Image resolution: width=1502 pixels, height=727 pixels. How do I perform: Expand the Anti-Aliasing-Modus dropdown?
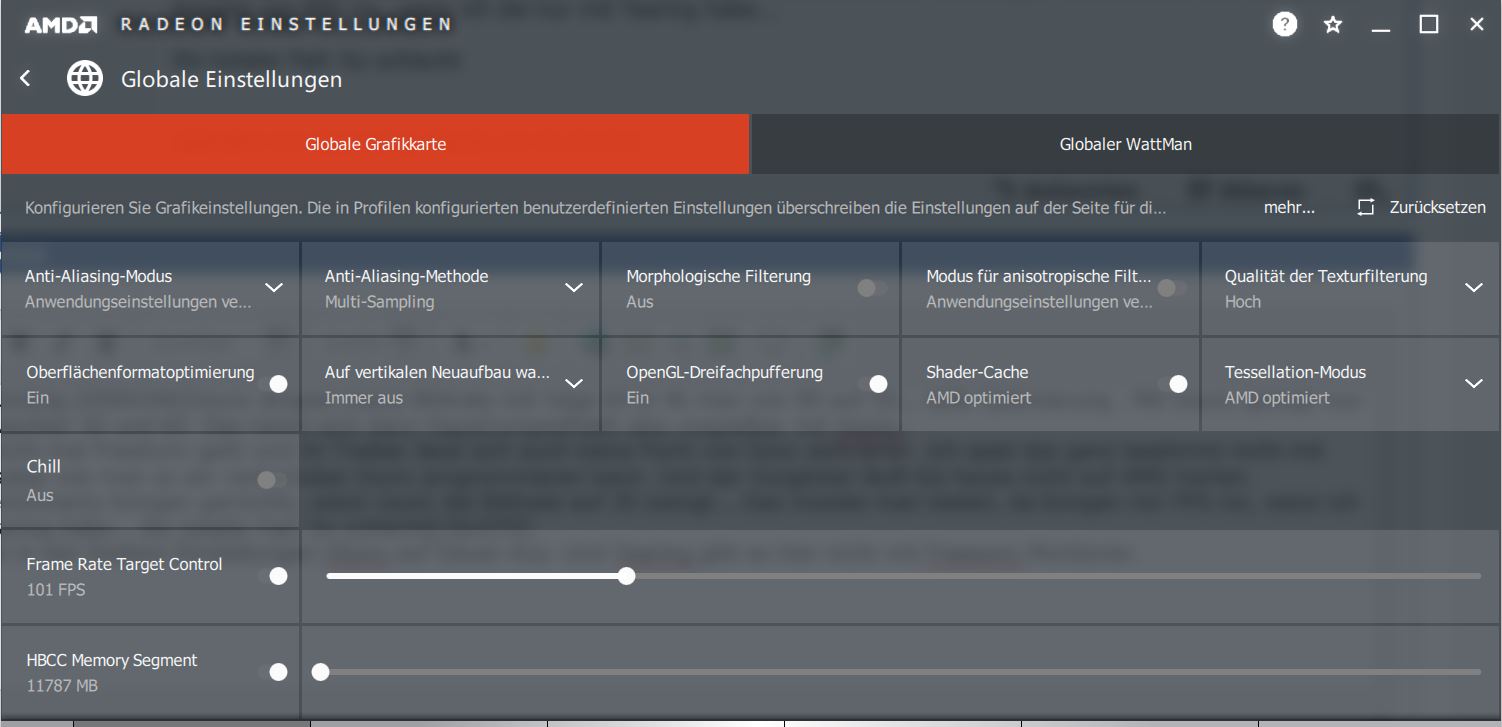point(274,288)
